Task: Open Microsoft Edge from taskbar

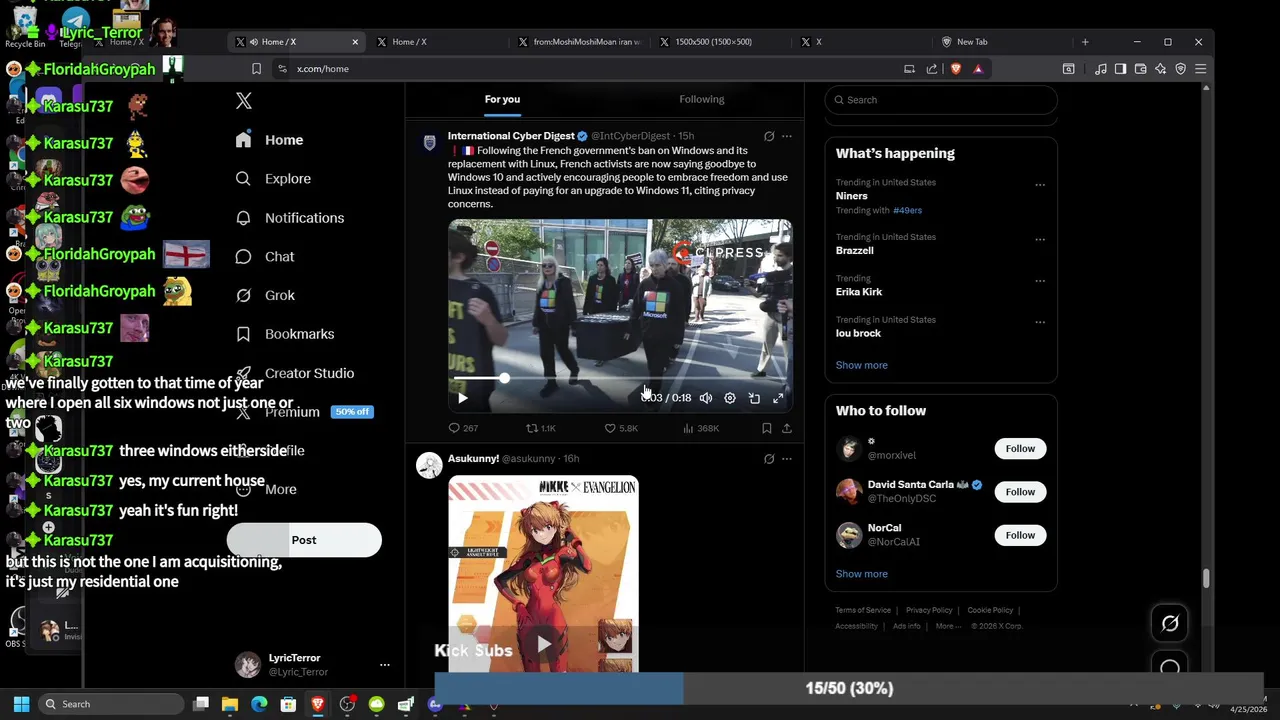Action: tap(259, 704)
